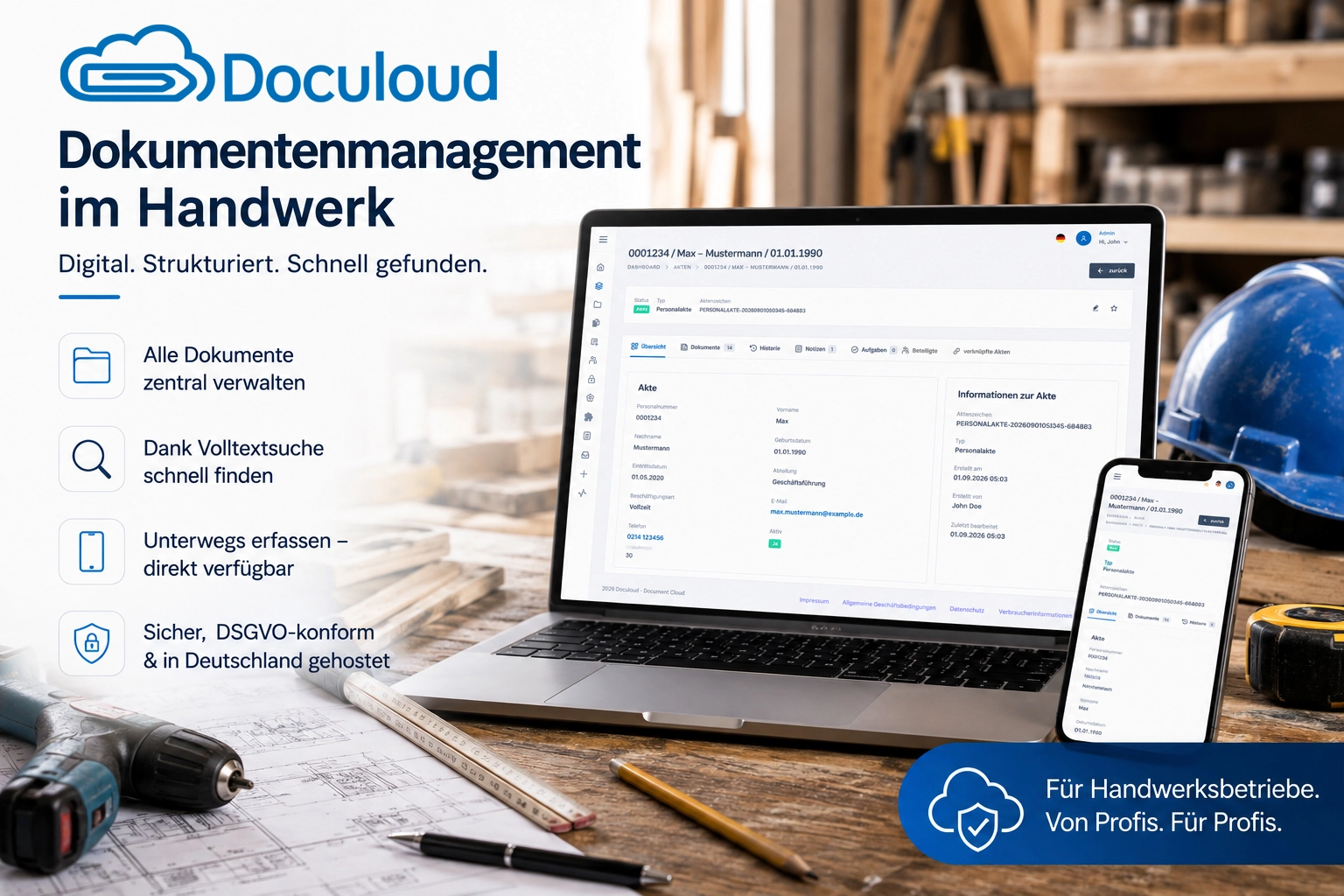Open the puzzle piece icon in laptop sidebar
This screenshot has width=1344, height=896.
pos(589,417)
